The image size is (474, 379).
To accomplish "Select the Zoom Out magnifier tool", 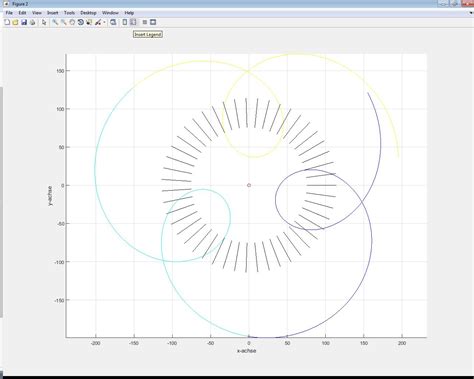I will [63, 22].
